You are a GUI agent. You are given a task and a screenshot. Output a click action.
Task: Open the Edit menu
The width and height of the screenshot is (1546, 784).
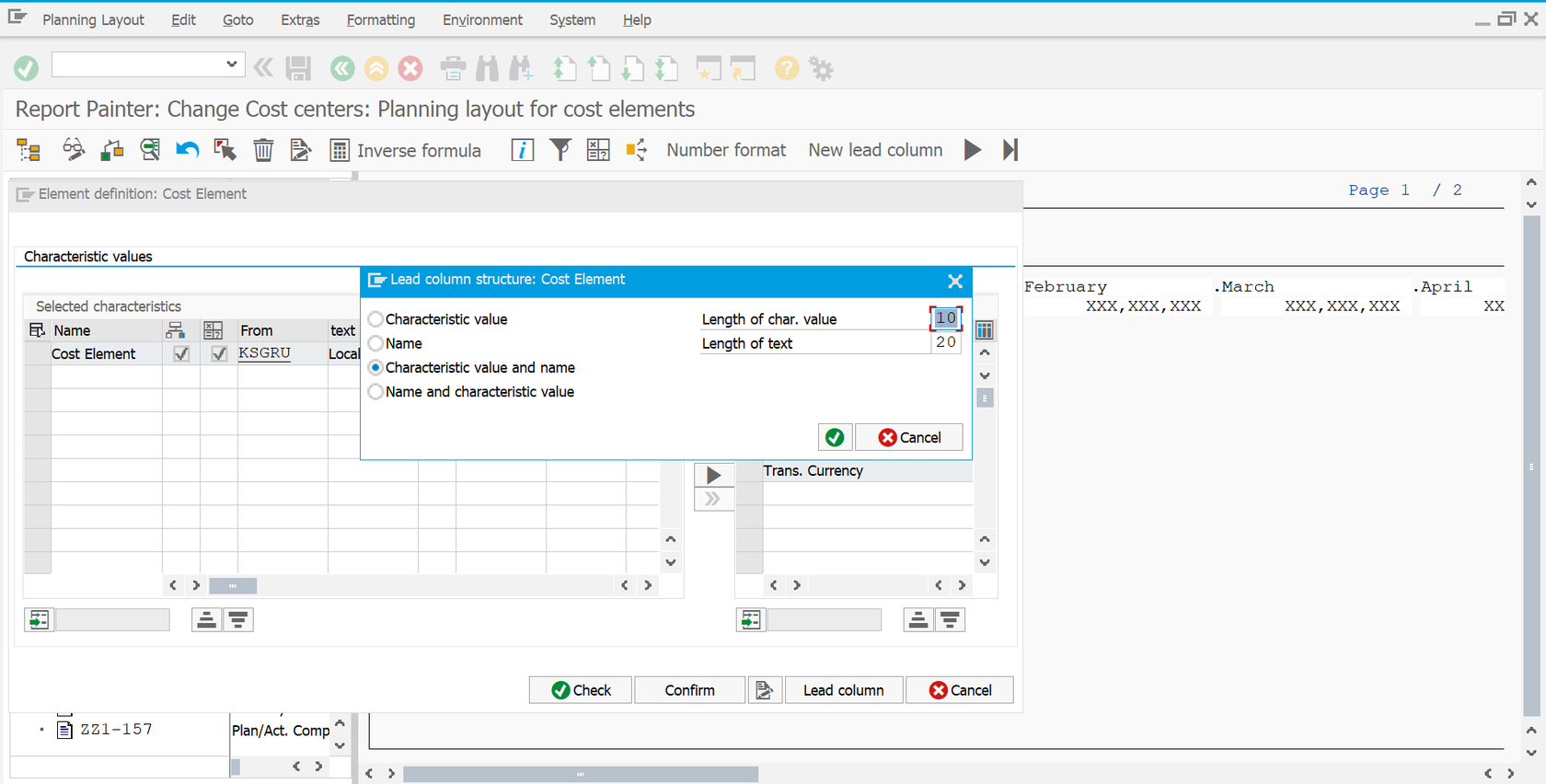[183, 19]
